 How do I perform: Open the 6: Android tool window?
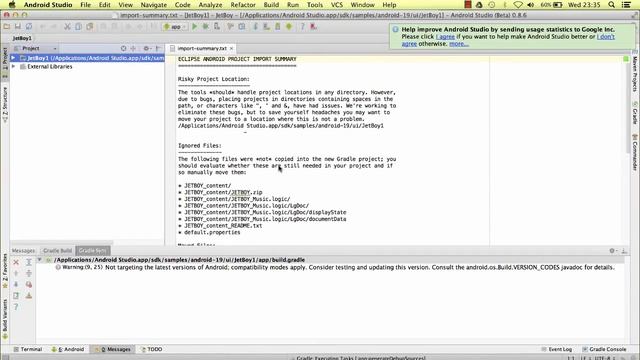[x=68, y=349]
